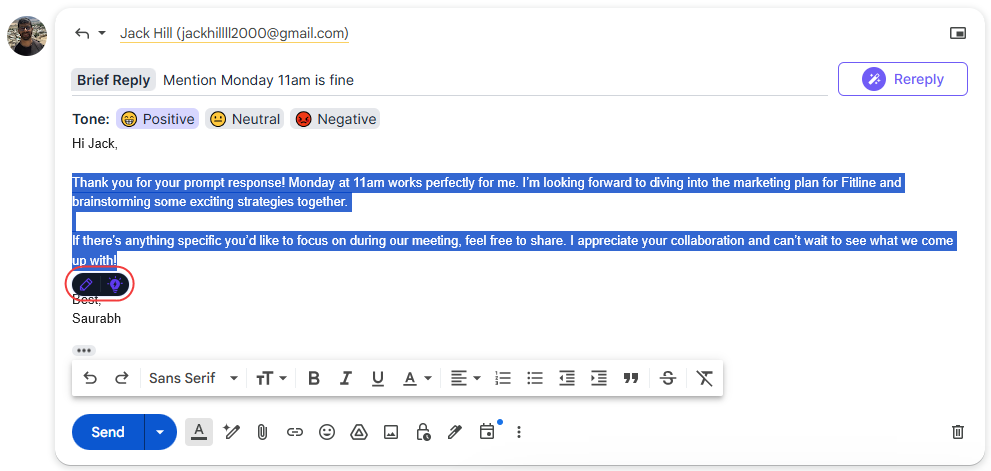
Task: Expand the text size dropdown
Action: [271, 378]
